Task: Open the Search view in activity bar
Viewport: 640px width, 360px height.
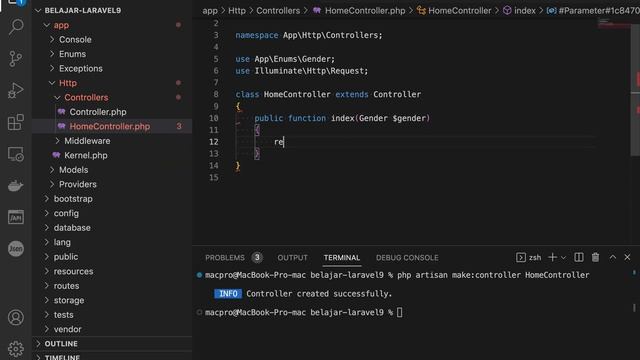Action: coord(16,27)
